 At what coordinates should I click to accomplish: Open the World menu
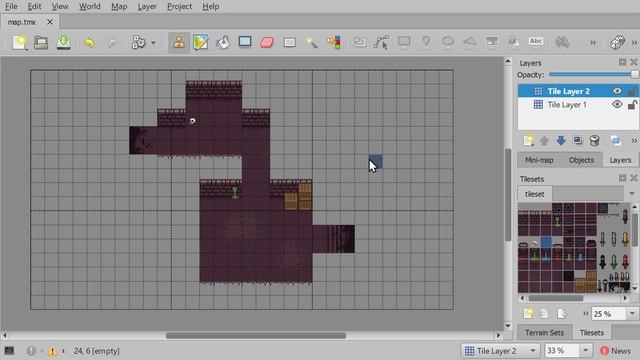pos(89,7)
